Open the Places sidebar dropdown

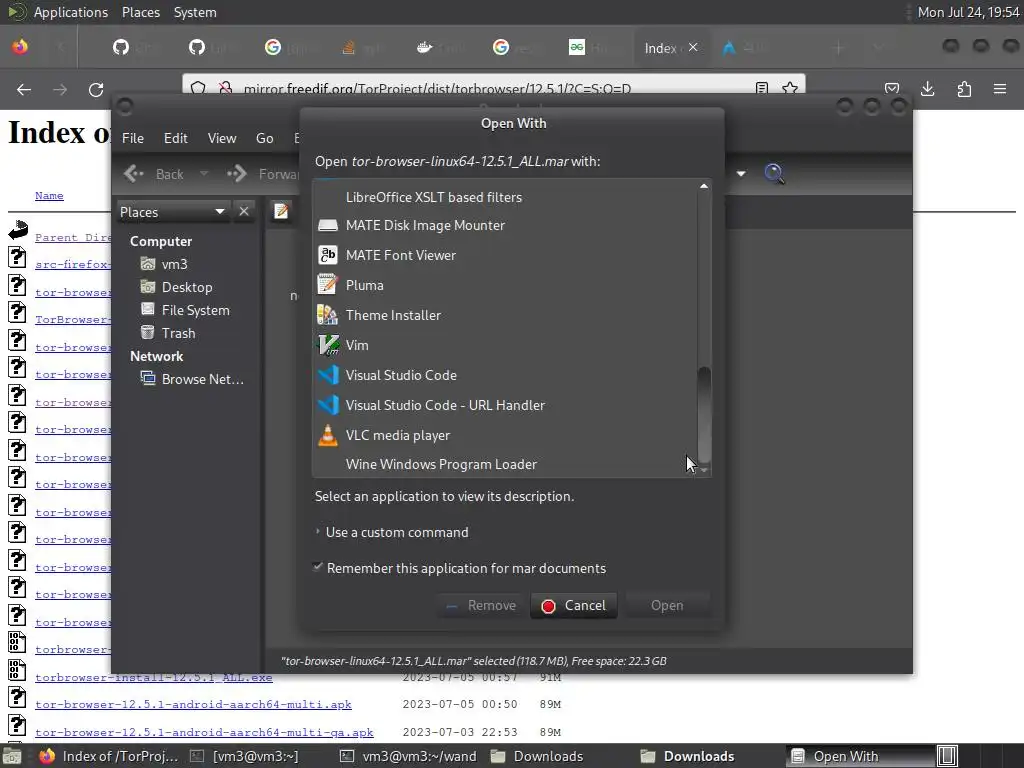pos(173,212)
